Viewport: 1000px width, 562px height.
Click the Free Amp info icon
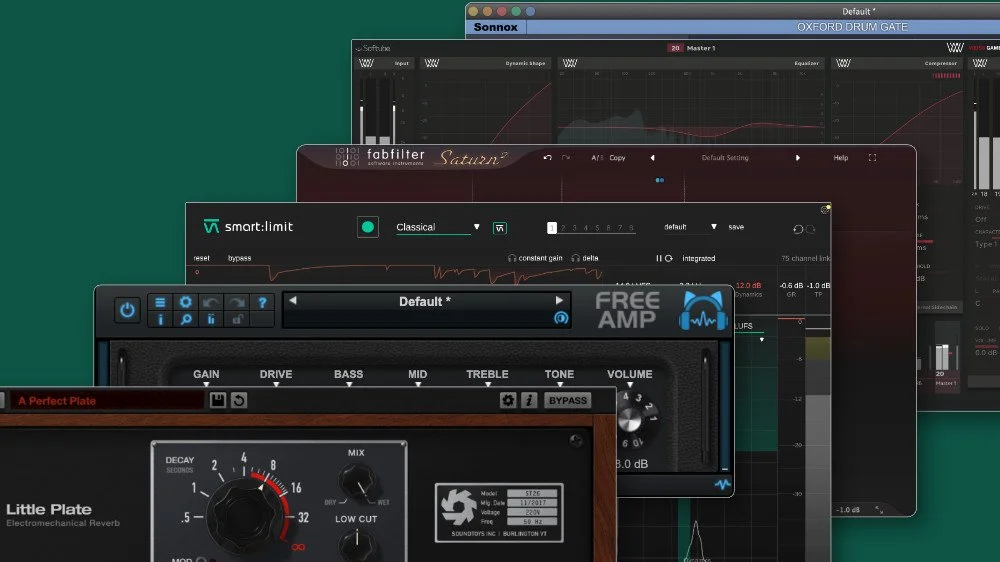click(x=160, y=319)
